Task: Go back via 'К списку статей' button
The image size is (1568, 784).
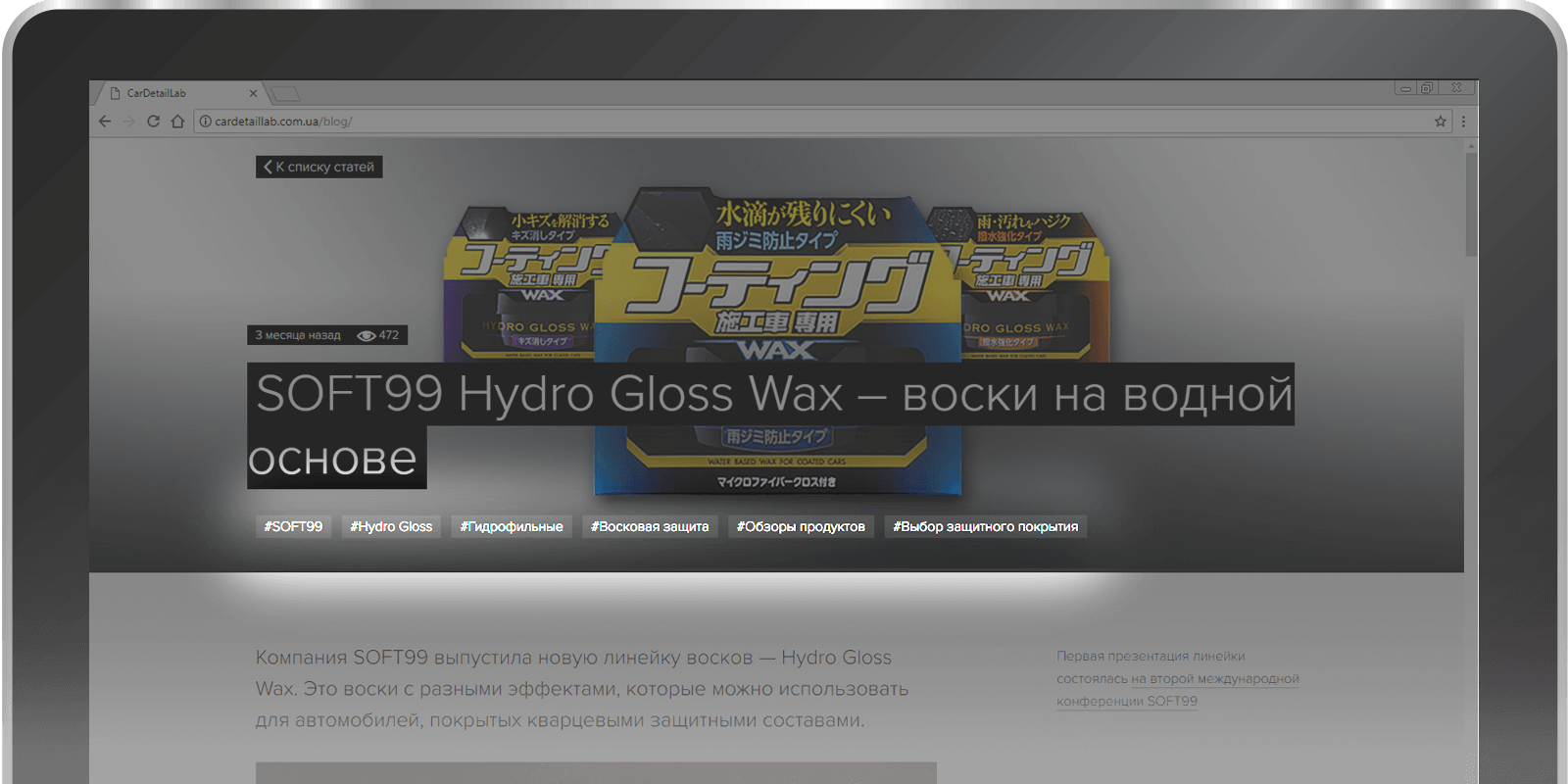Action: 319,167
